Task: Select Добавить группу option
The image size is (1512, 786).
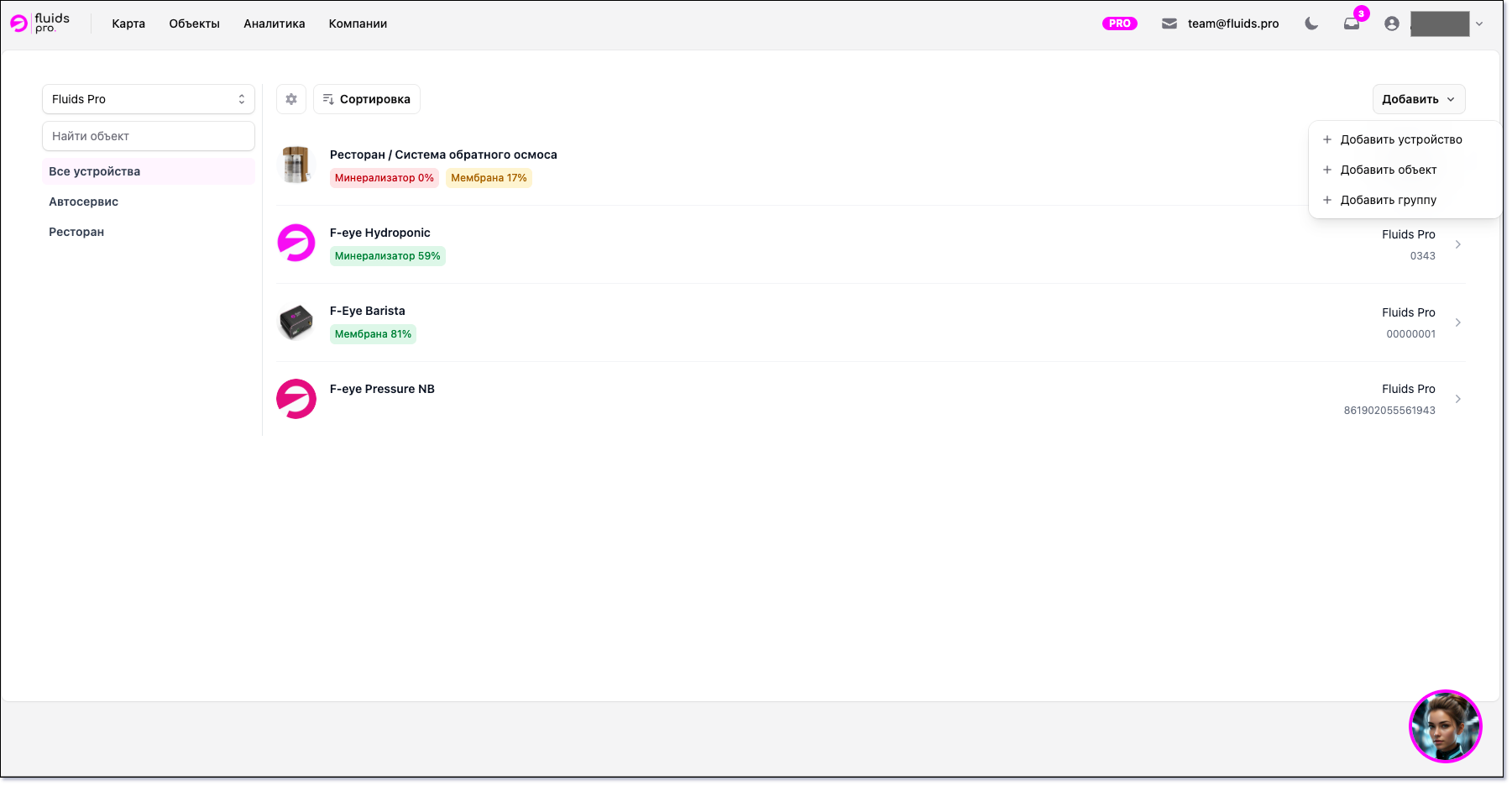Action: (x=1388, y=200)
